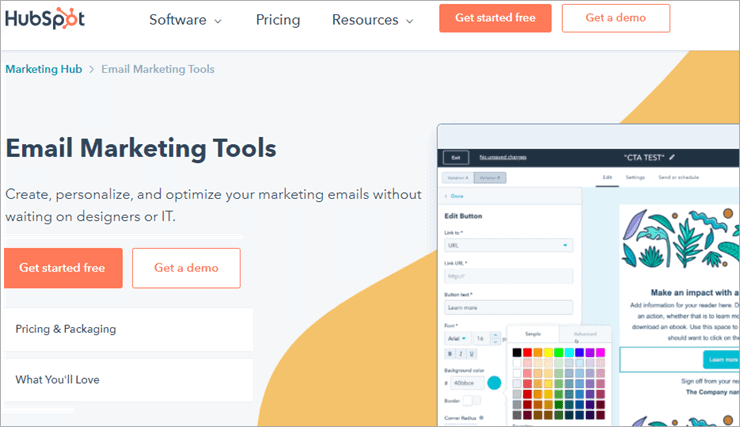Click header Get a demo button
This screenshot has width=740, height=427.
tap(615, 18)
